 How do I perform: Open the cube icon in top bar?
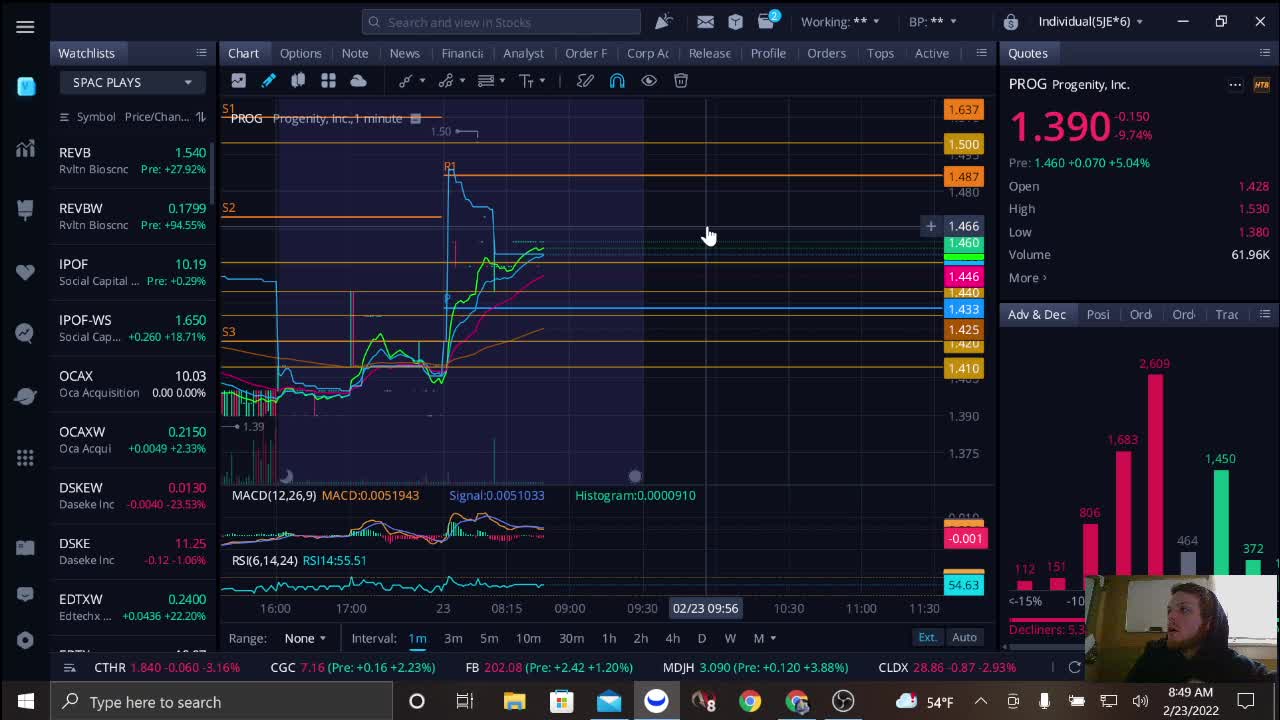pos(736,21)
